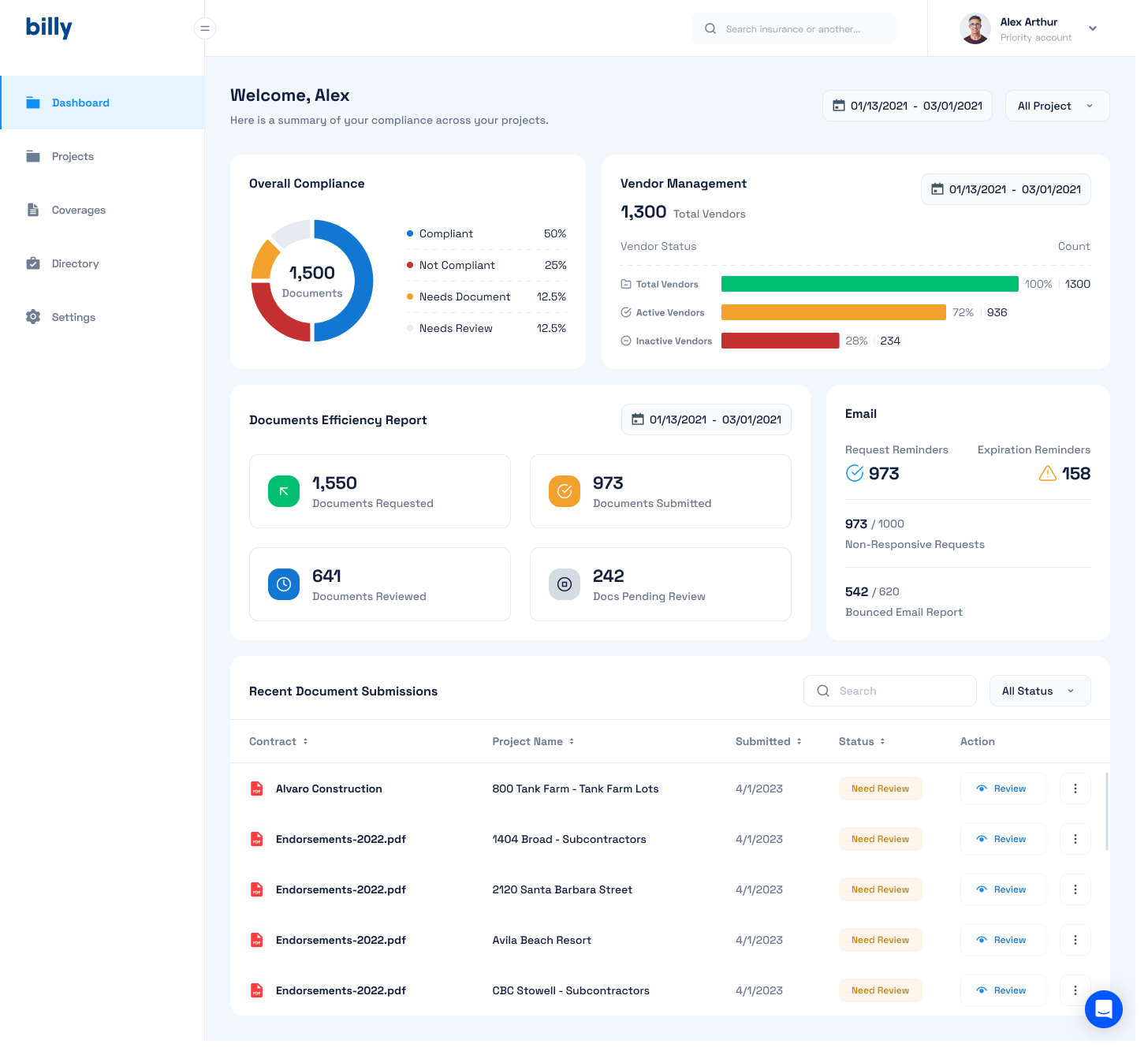Click Avila Beach Resort project name

coord(542,940)
